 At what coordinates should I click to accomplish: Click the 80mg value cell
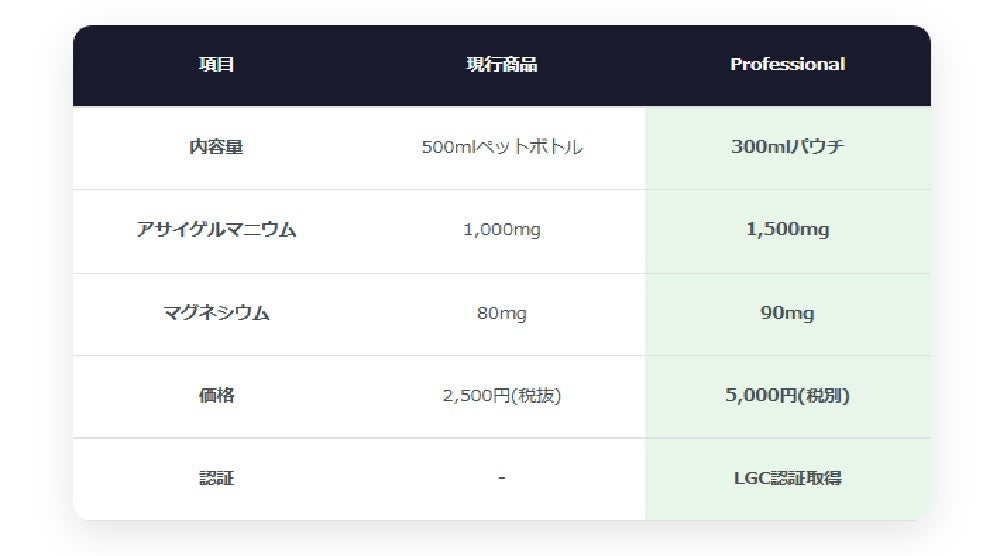(501, 313)
